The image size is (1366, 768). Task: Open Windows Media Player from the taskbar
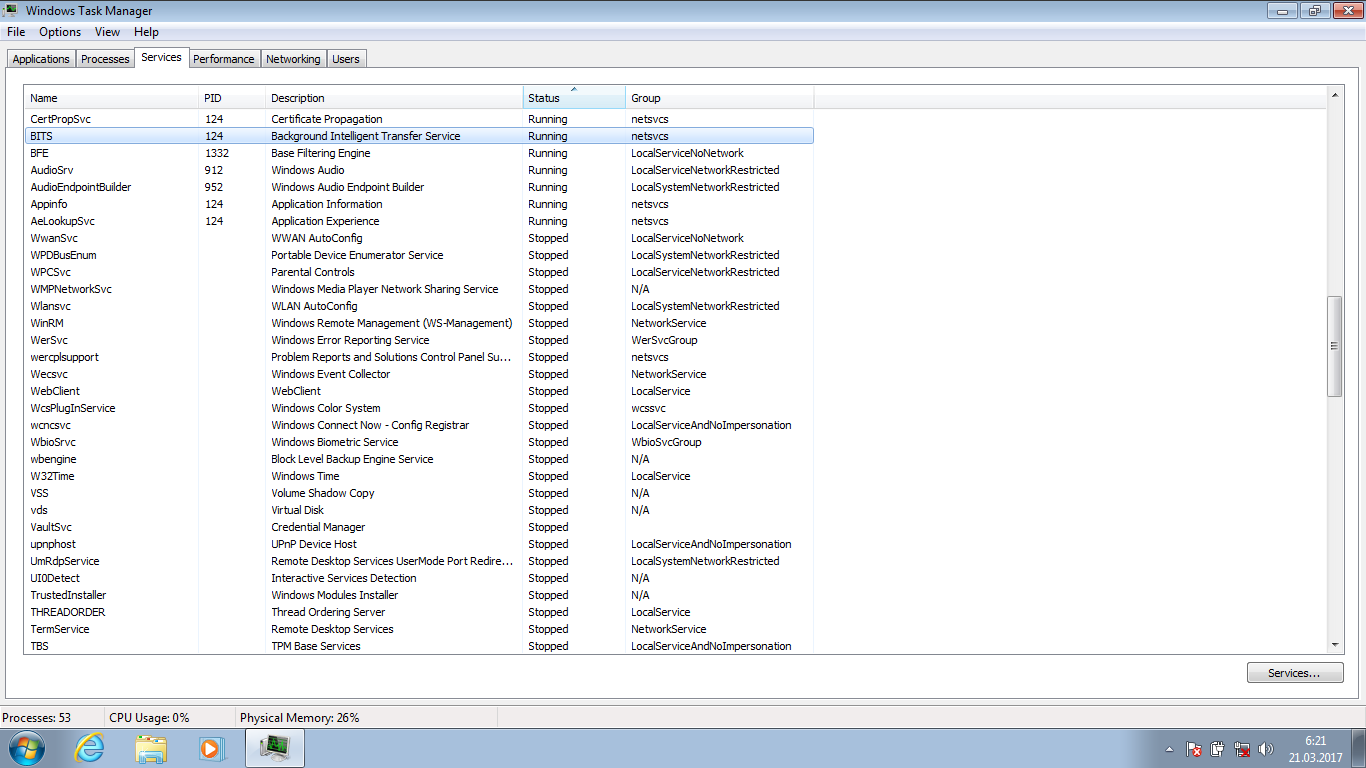pos(211,748)
